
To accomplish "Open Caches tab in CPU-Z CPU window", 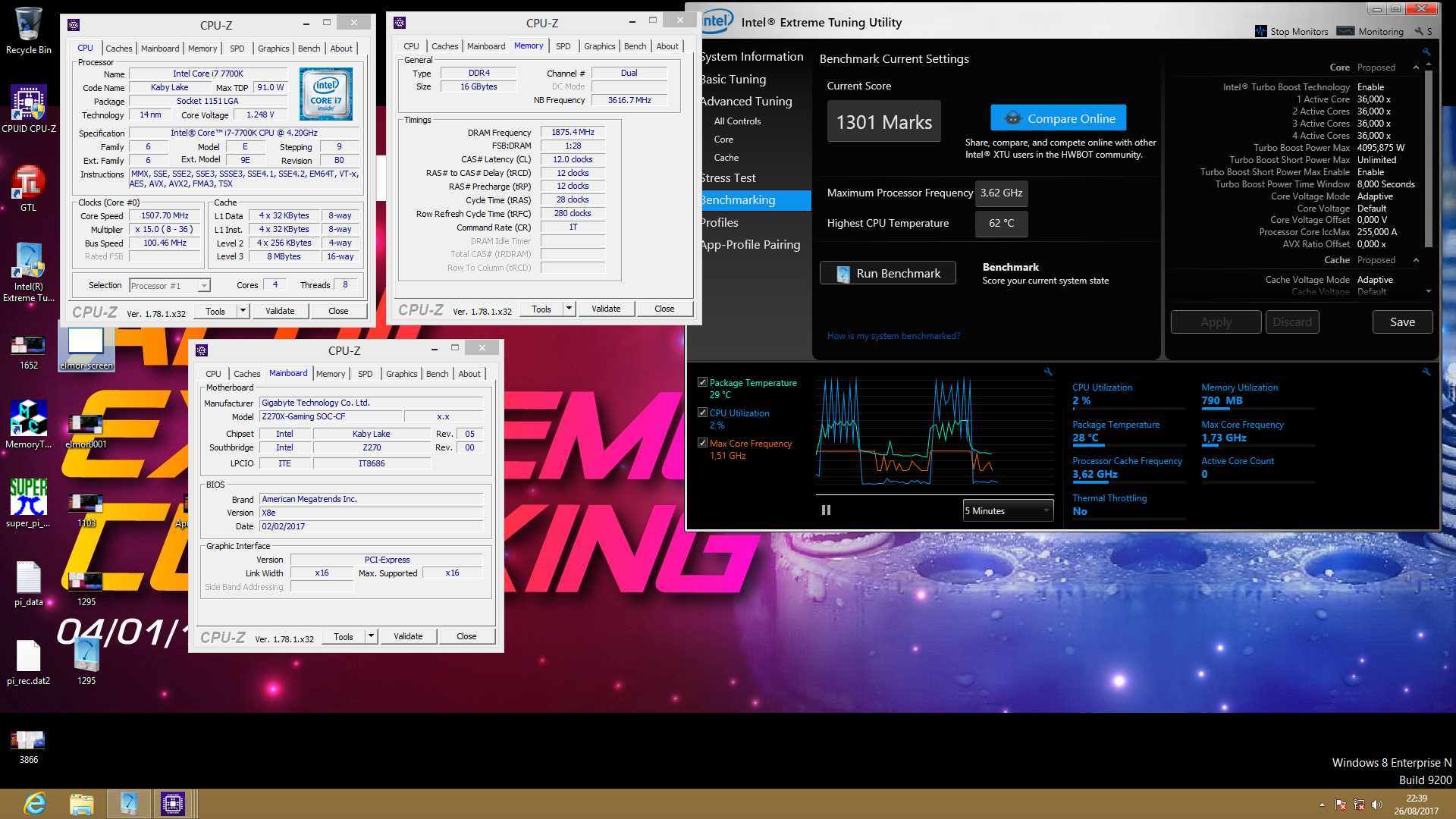I will coord(118,48).
